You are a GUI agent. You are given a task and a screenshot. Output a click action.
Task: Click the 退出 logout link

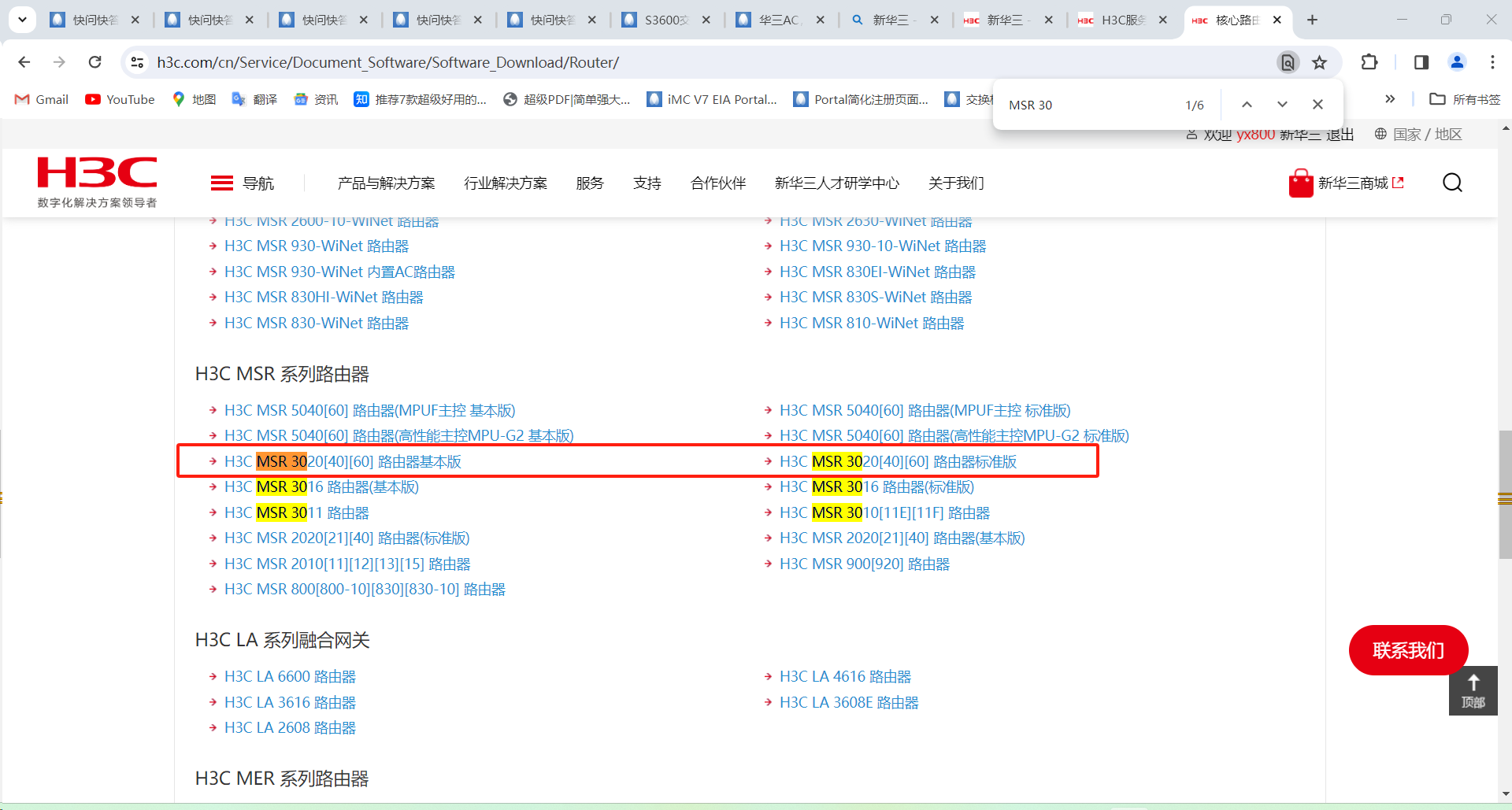pos(1340,135)
